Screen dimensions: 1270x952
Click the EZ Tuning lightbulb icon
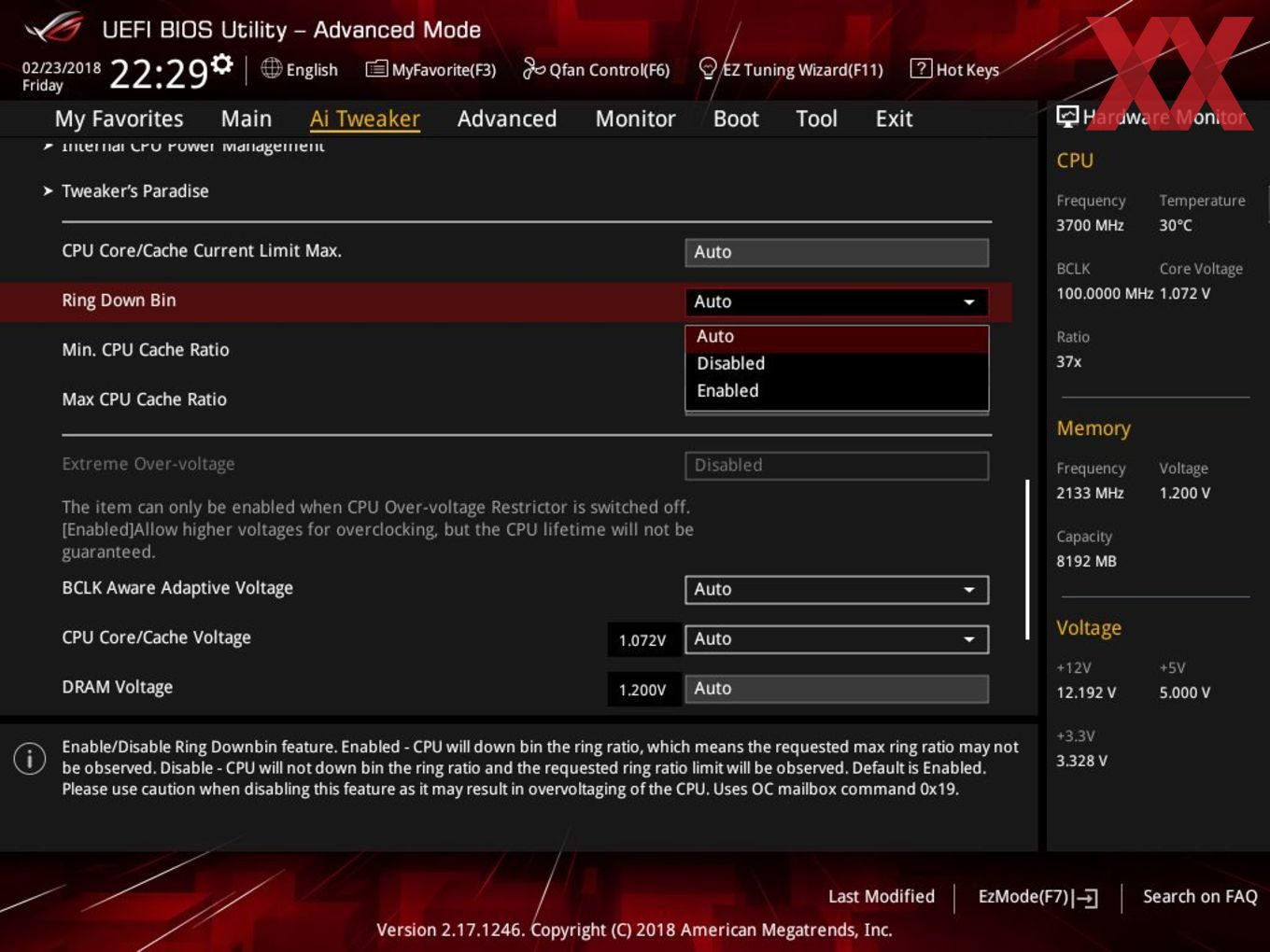708,68
